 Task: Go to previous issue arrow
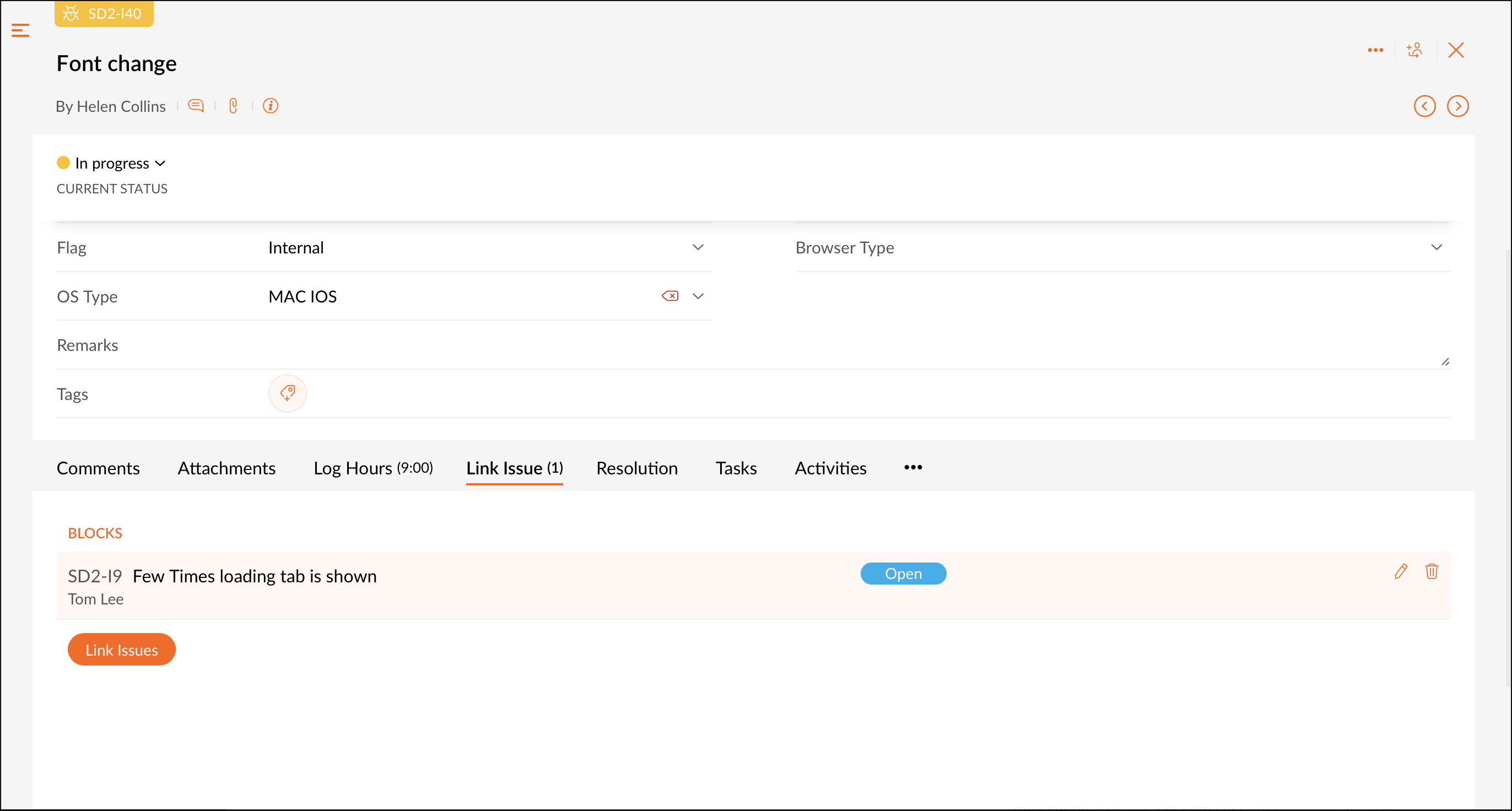coord(1424,106)
